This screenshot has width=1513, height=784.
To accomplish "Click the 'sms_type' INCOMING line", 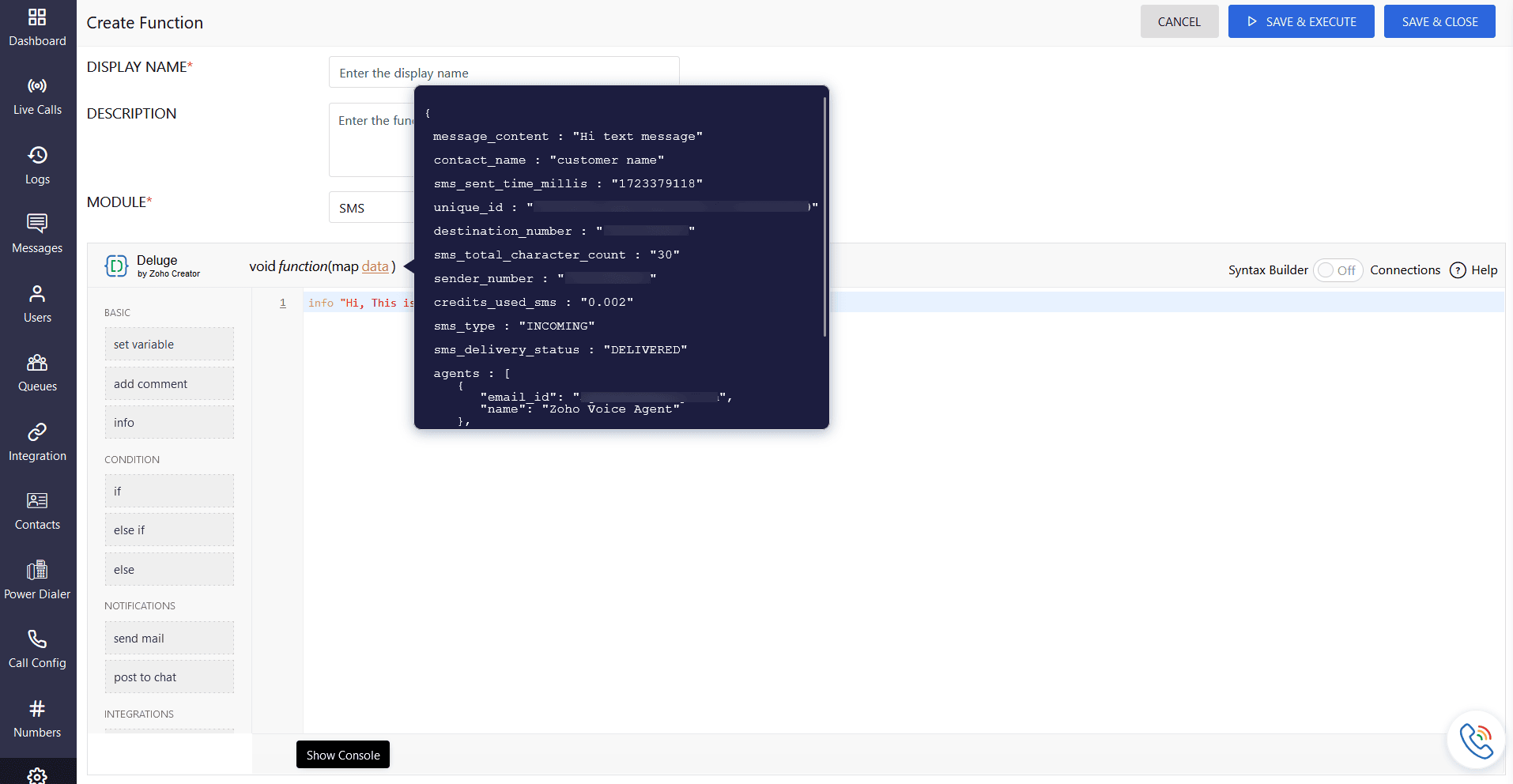I will [x=514, y=326].
